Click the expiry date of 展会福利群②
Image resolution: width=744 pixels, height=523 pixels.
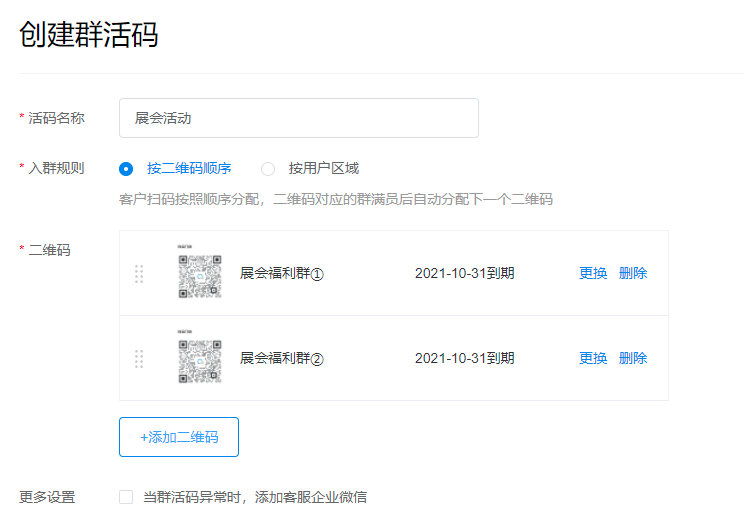(464, 358)
